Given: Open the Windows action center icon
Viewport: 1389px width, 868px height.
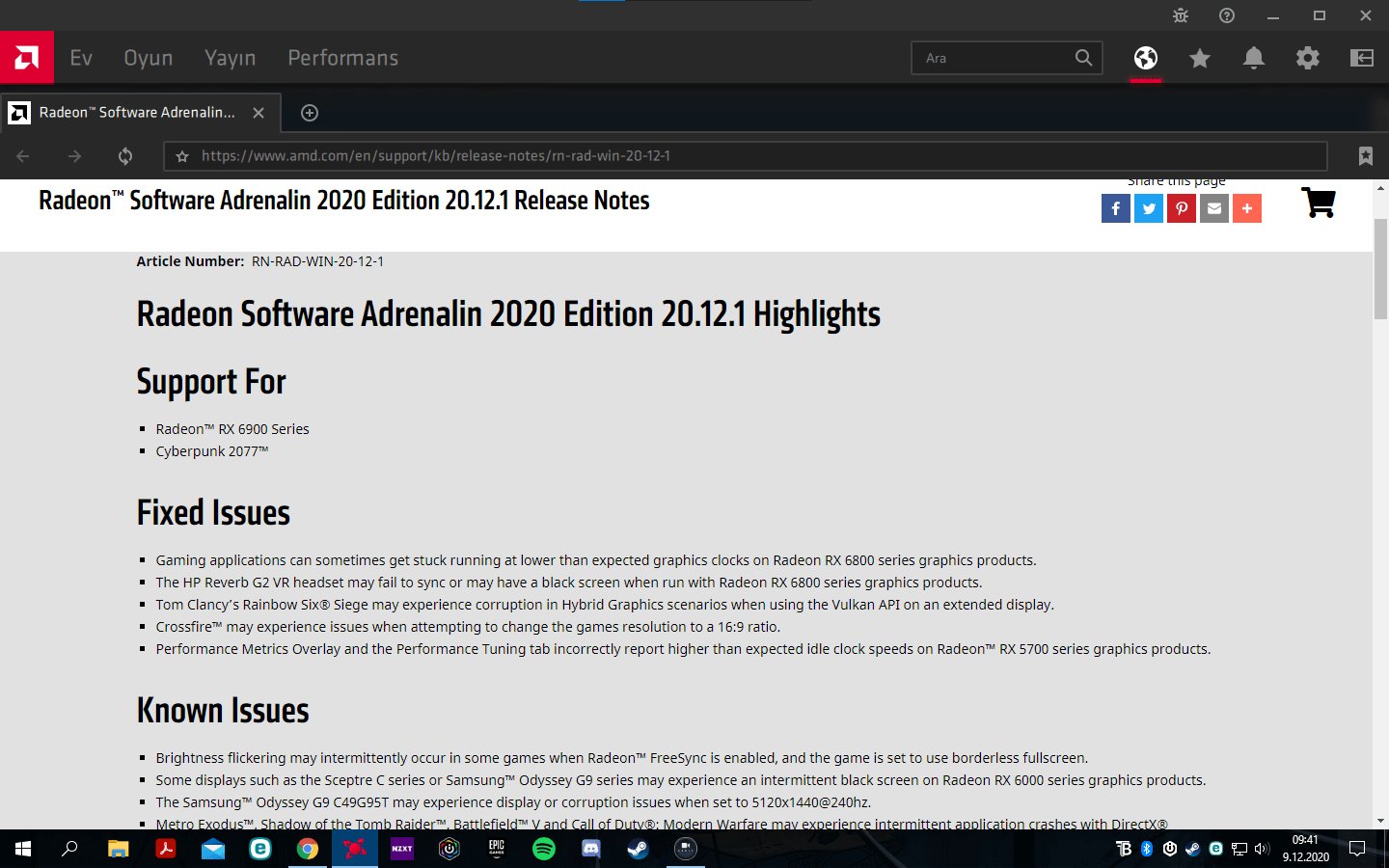Looking at the screenshot, I should [x=1357, y=849].
